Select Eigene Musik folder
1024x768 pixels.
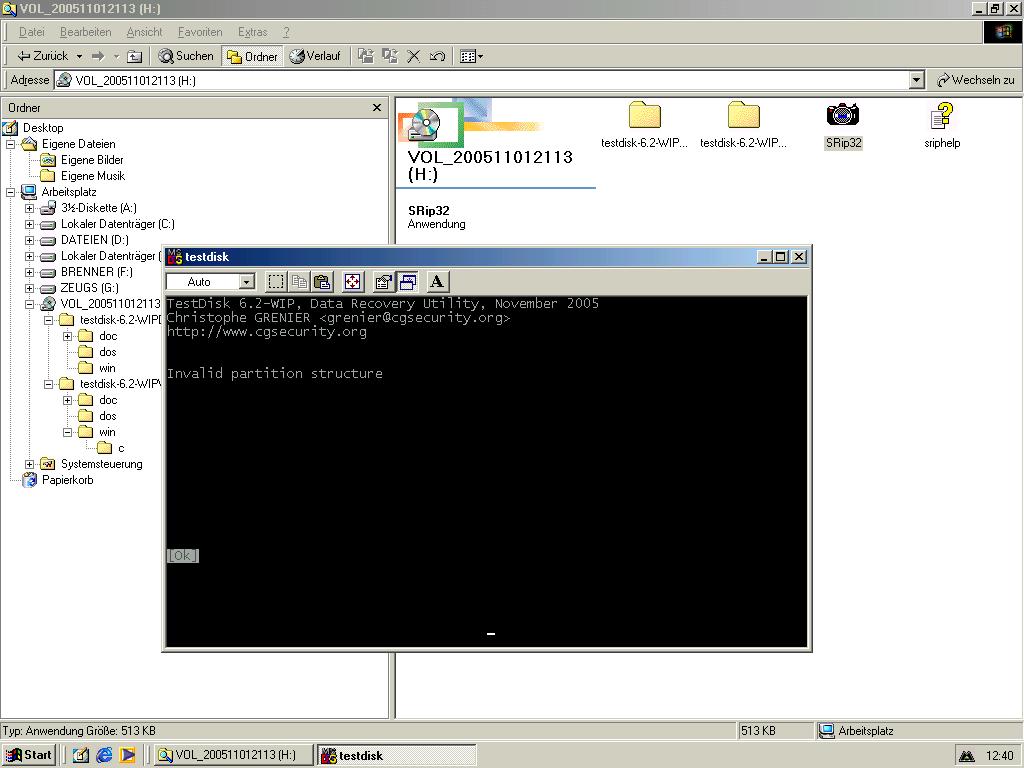pyautogui.click(x=93, y=176)
